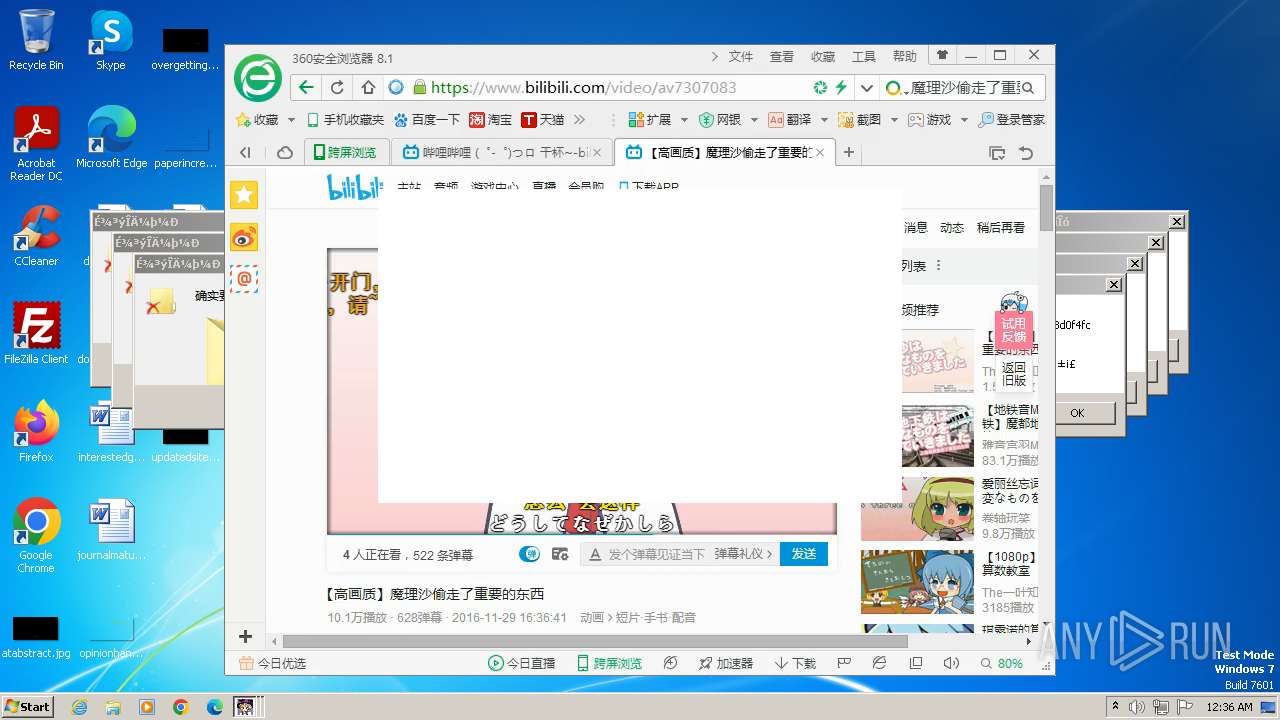This screenshot has width=1280, height=720.
Task: Expand the 截图 dropdown arrow
Action: tap(894, 120)
